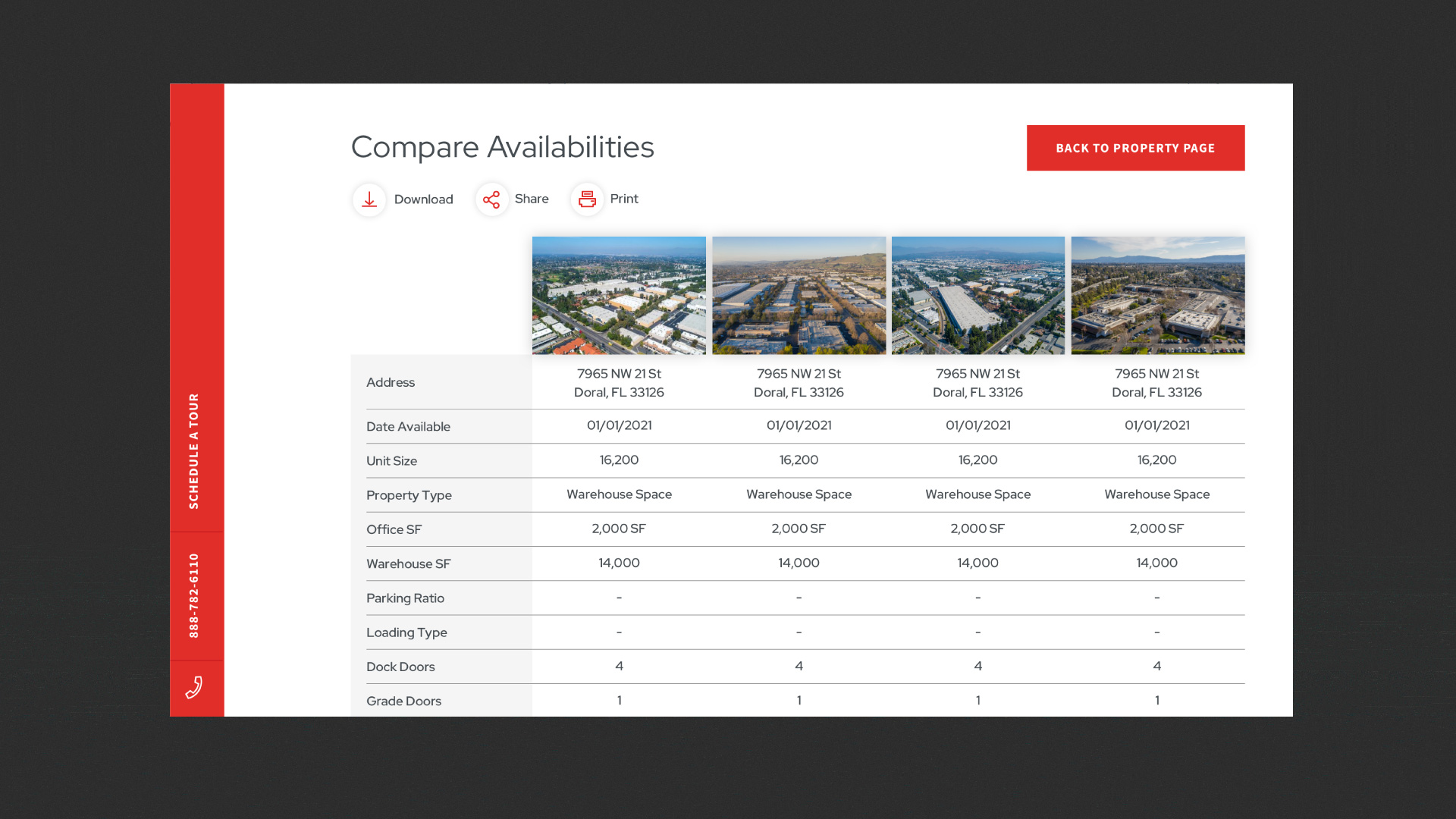This screenshot has height=819, width=1456.
Task: Click the Dock Doors row label
Action: (x=400, y=667)
